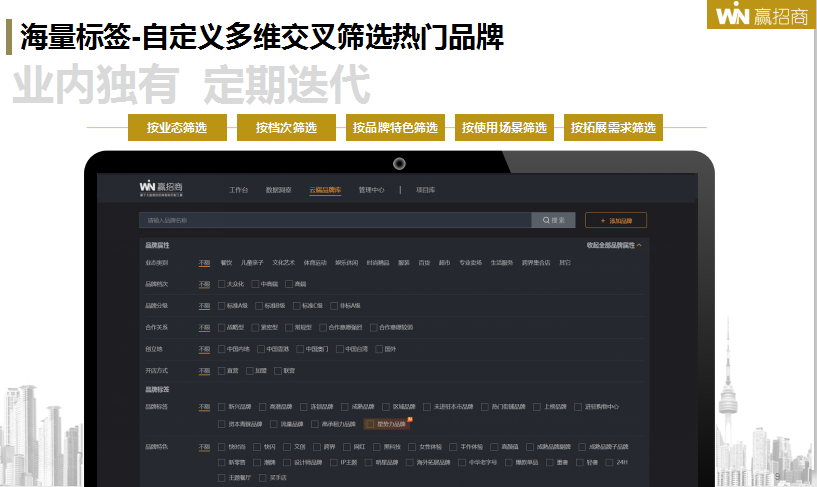Click the 按品牌特色筛选 gold label
The width and height of the screenshot is (817, 487).
click(395, 128)
